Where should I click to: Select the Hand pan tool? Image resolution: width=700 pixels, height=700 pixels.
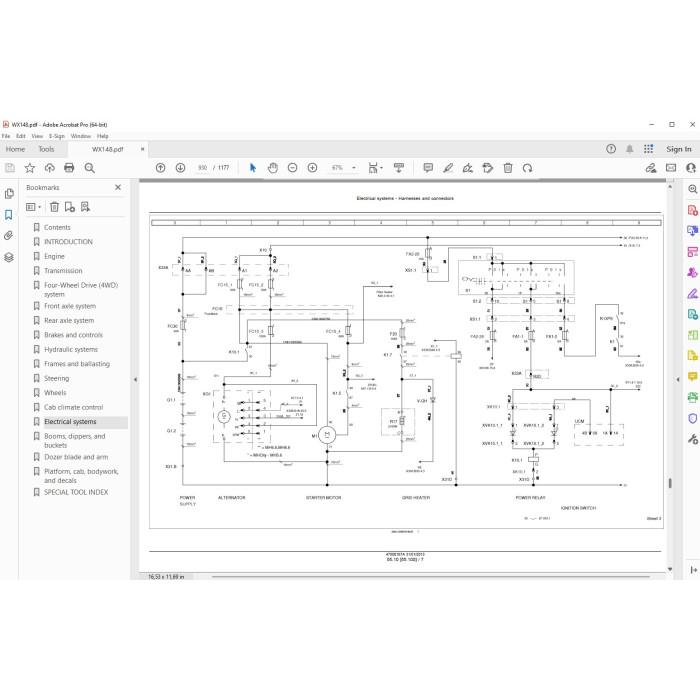(x=273, y=168)
